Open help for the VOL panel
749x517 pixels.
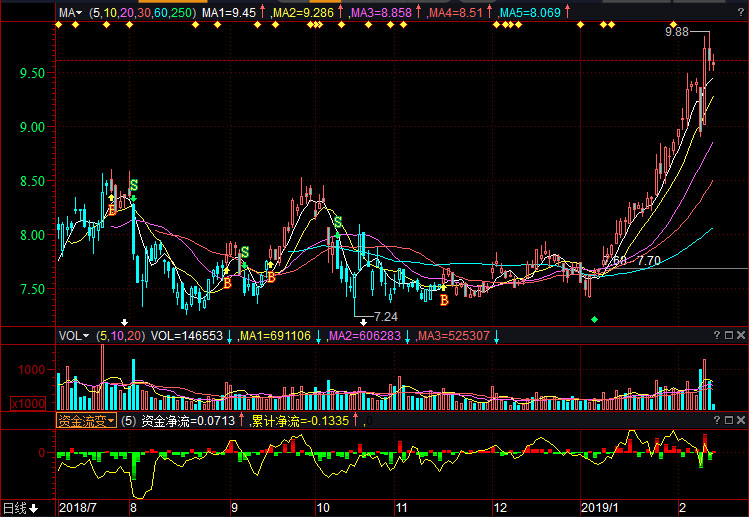click(717, 336)
